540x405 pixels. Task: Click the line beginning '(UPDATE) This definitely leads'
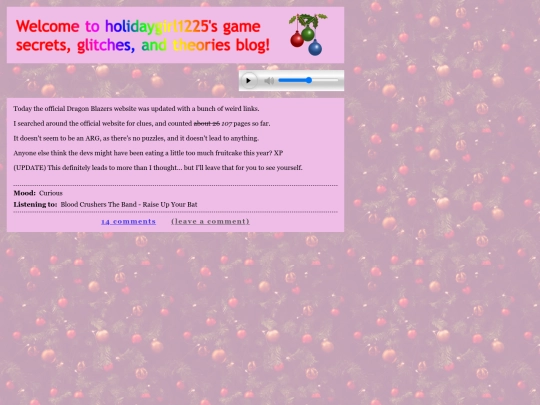pos(158,168)
